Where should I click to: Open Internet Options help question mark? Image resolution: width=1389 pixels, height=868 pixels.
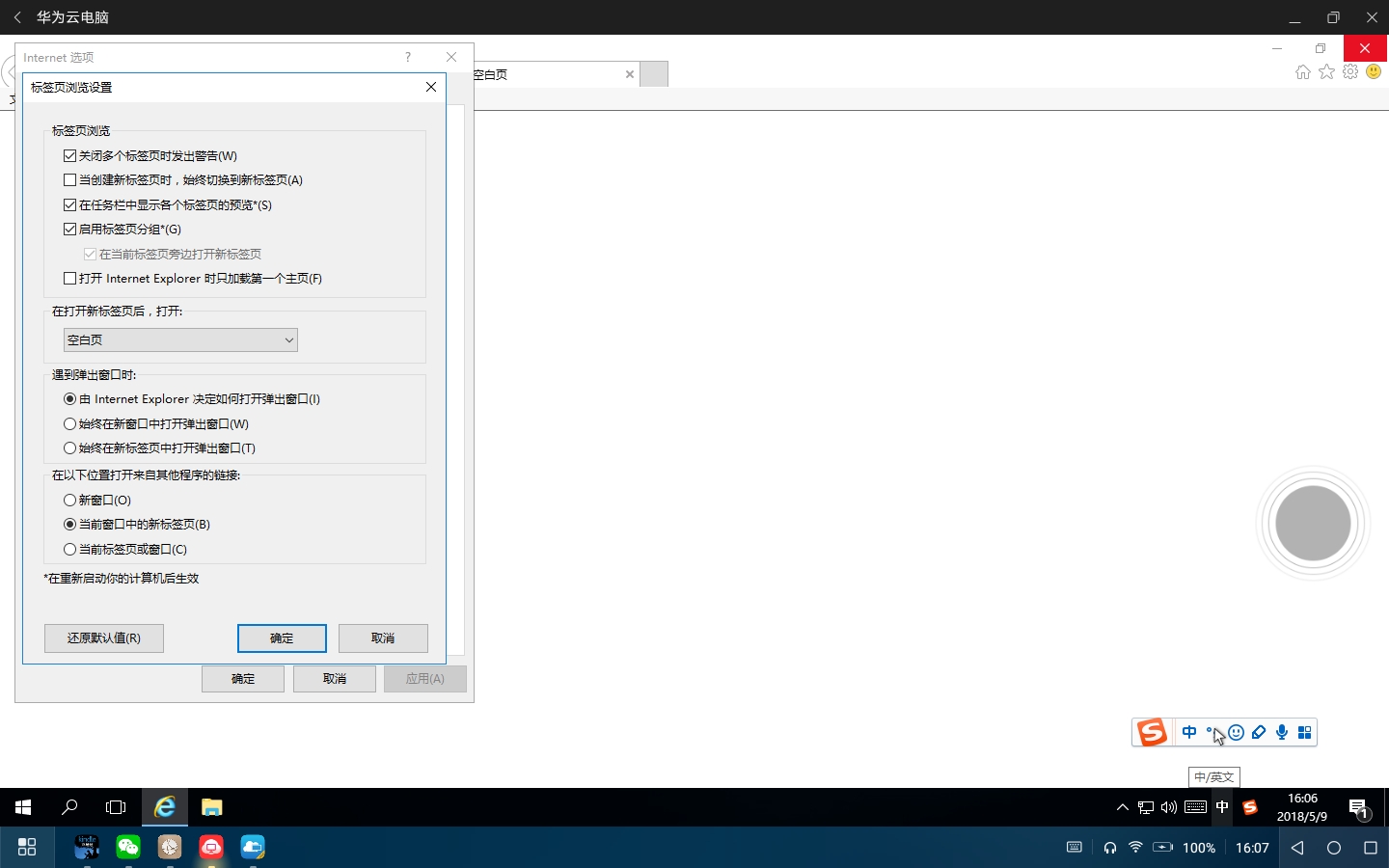click(x=408, y=57)
